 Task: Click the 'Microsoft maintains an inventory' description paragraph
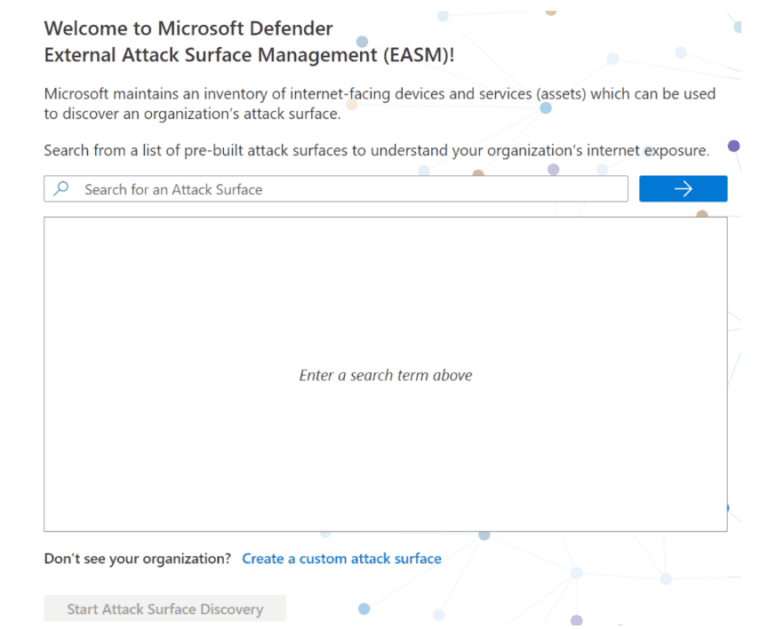click(380, 103)
